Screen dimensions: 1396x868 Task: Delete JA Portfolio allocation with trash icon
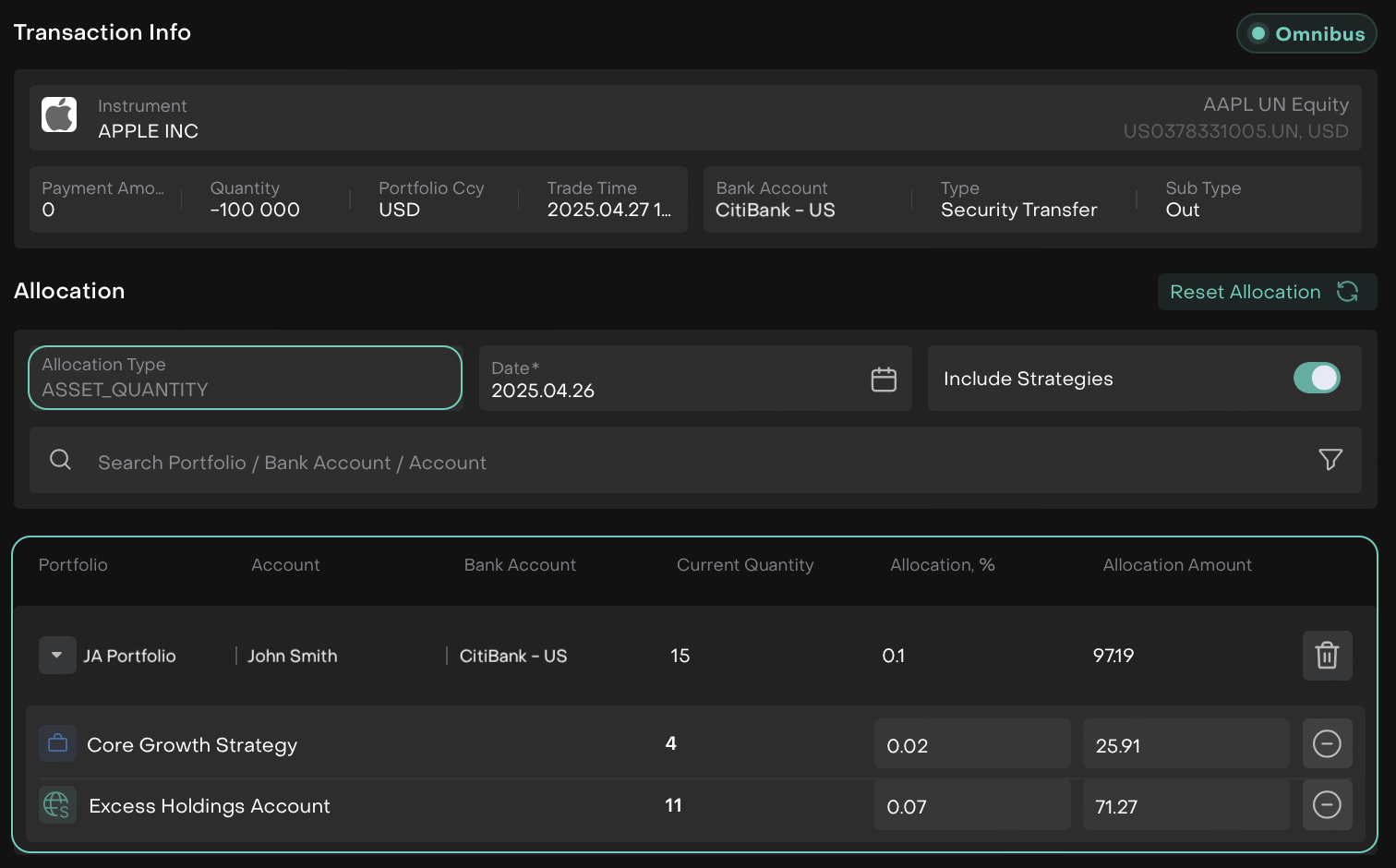(1327, 656)
